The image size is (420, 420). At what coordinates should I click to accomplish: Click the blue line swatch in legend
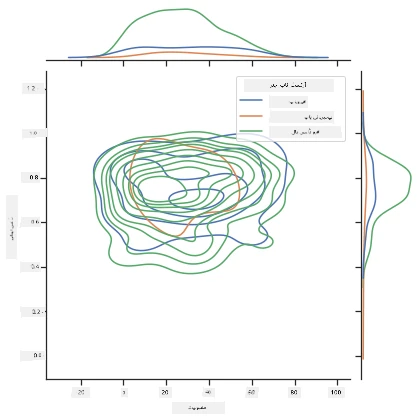251,100
